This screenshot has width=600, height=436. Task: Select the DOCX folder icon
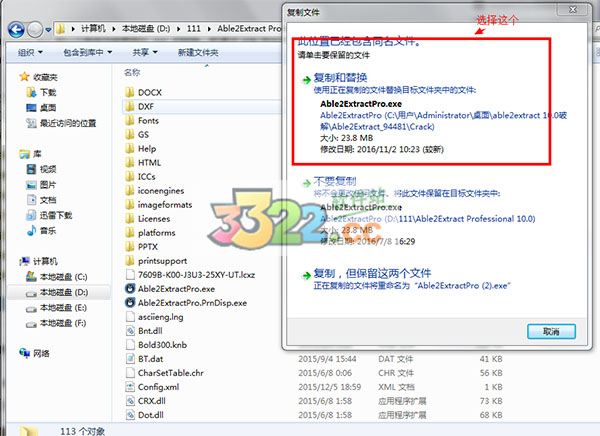[130, 92]
